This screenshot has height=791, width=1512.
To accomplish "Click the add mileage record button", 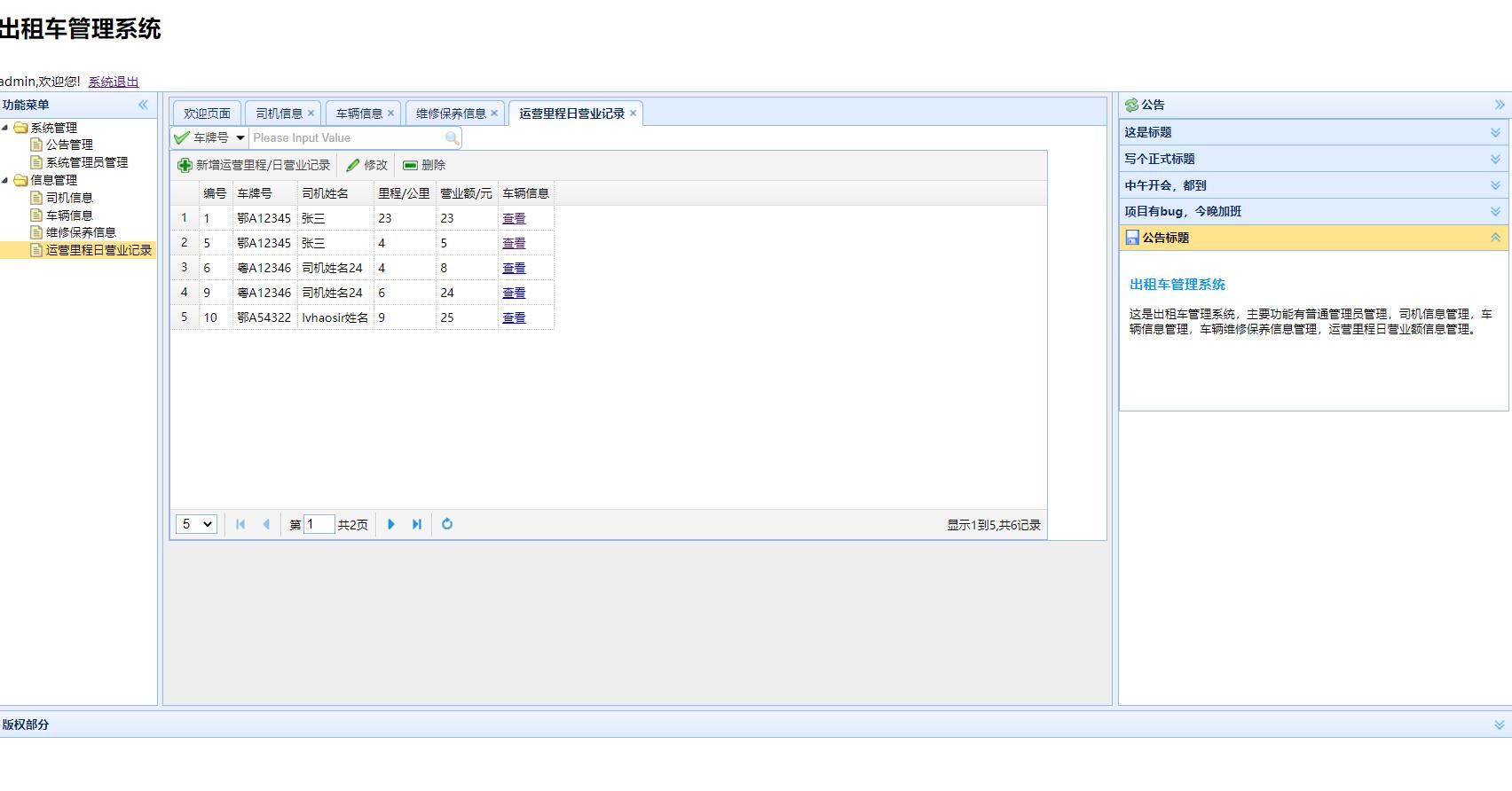I will (x=254, y=166).
